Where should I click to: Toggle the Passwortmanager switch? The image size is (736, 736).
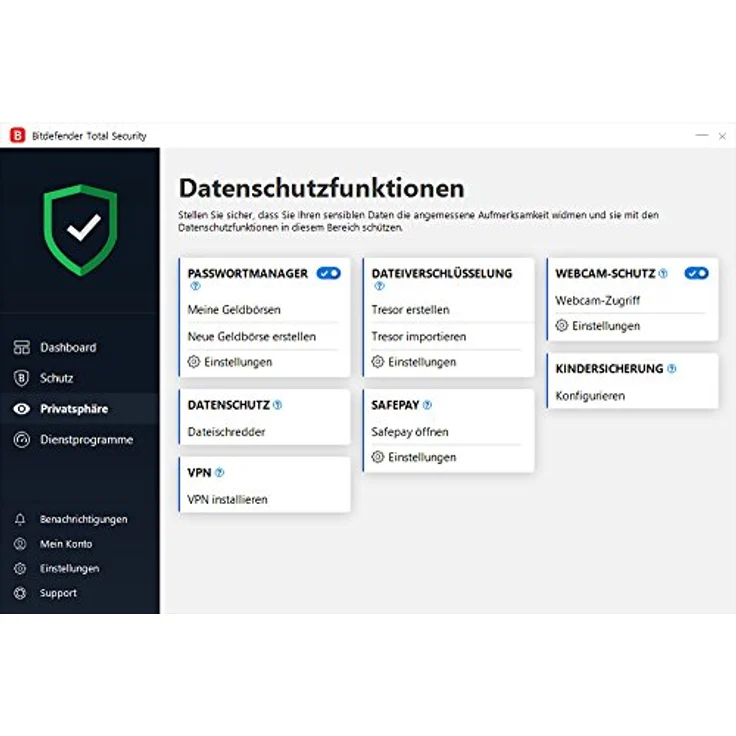point(329,273)
